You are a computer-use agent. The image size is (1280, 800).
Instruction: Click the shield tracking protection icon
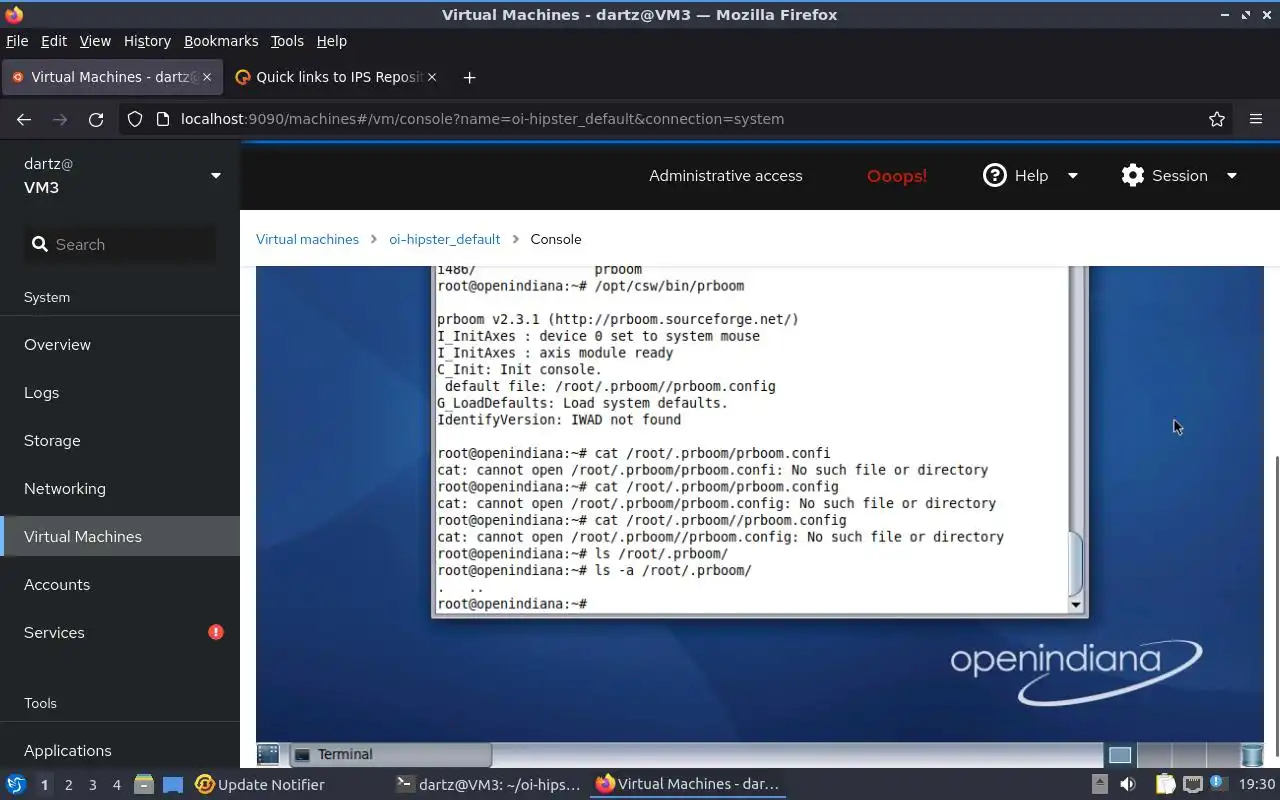click(x=135, y=119)
